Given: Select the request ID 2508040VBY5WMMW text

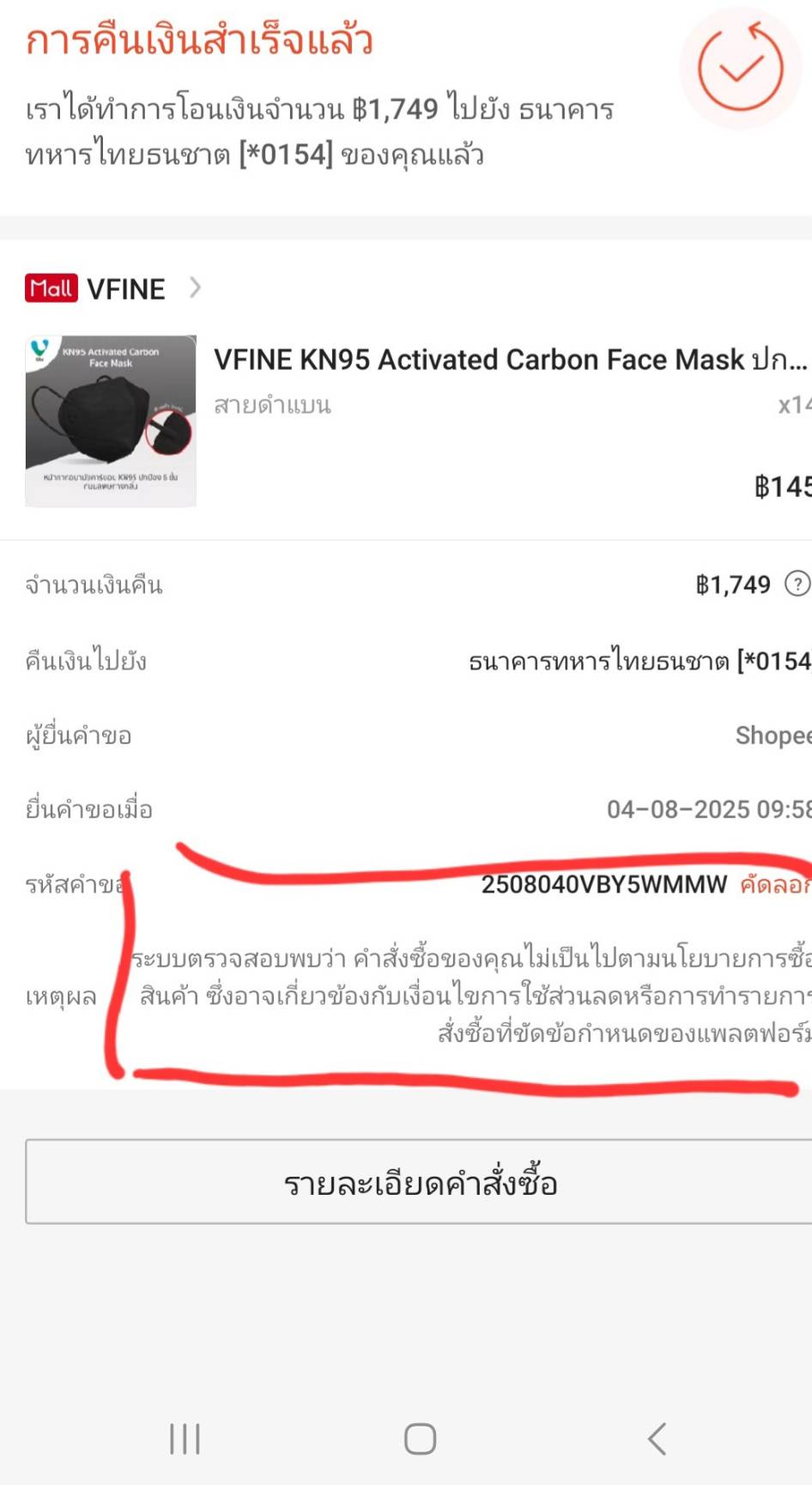Looking at the screenshot, I should tap(604, 885).
